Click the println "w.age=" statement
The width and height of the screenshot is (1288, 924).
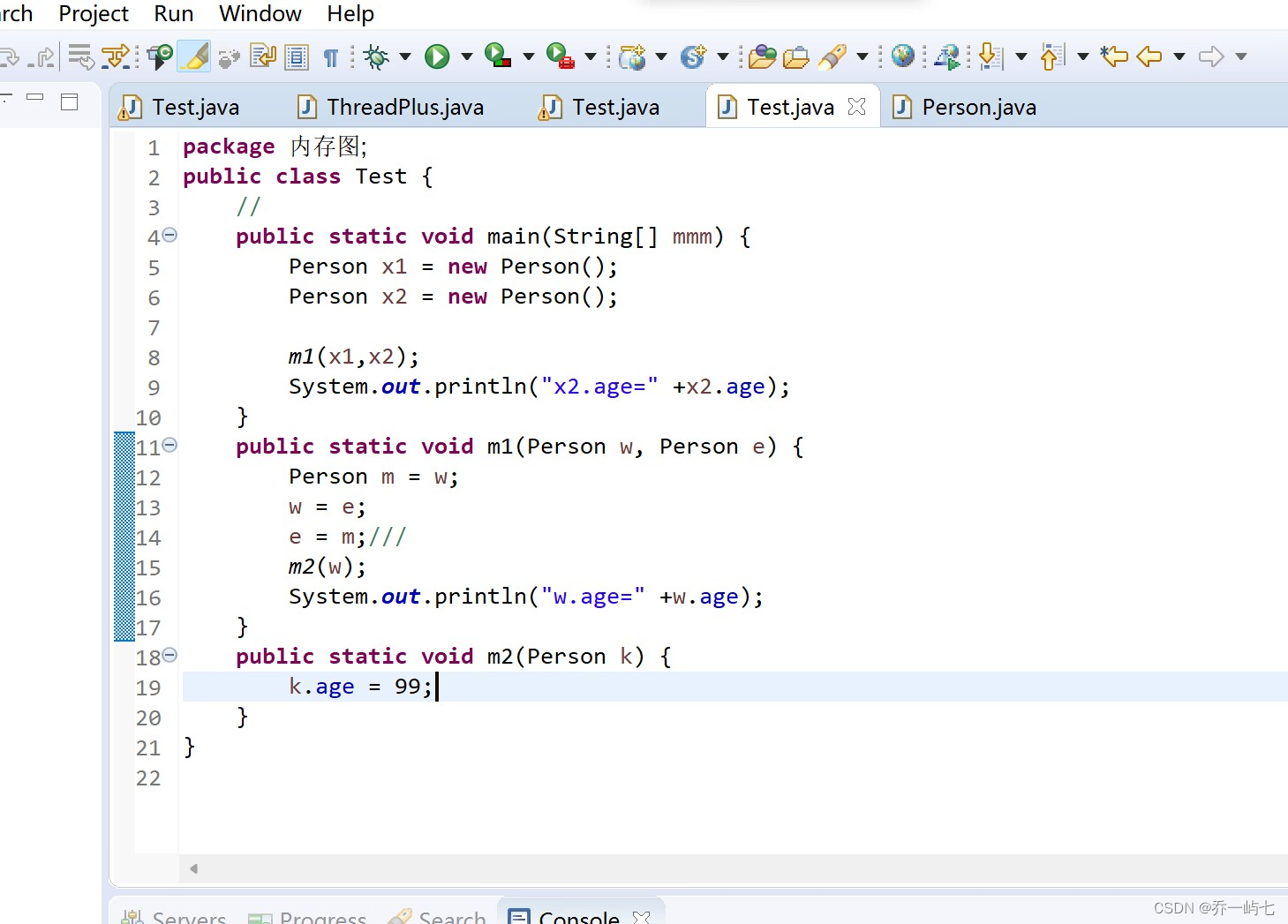tap(525, 597)
